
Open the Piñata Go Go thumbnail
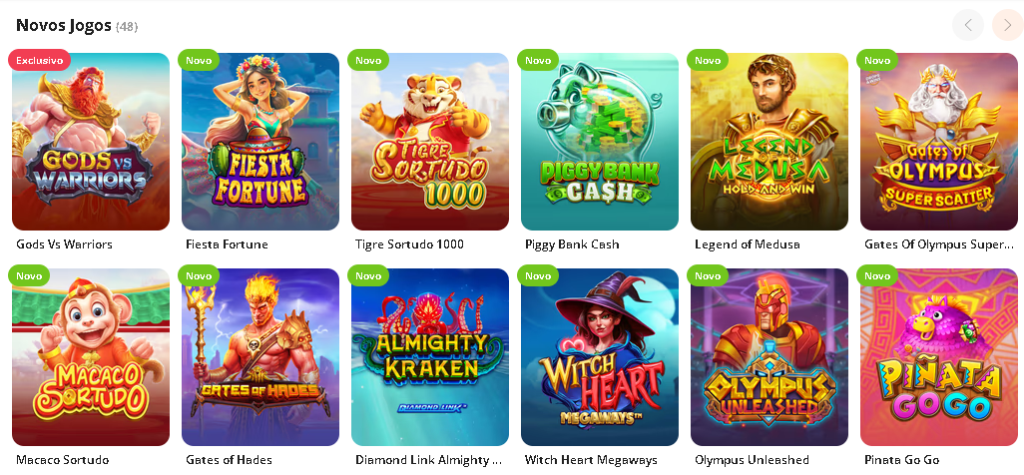point(939,357)
